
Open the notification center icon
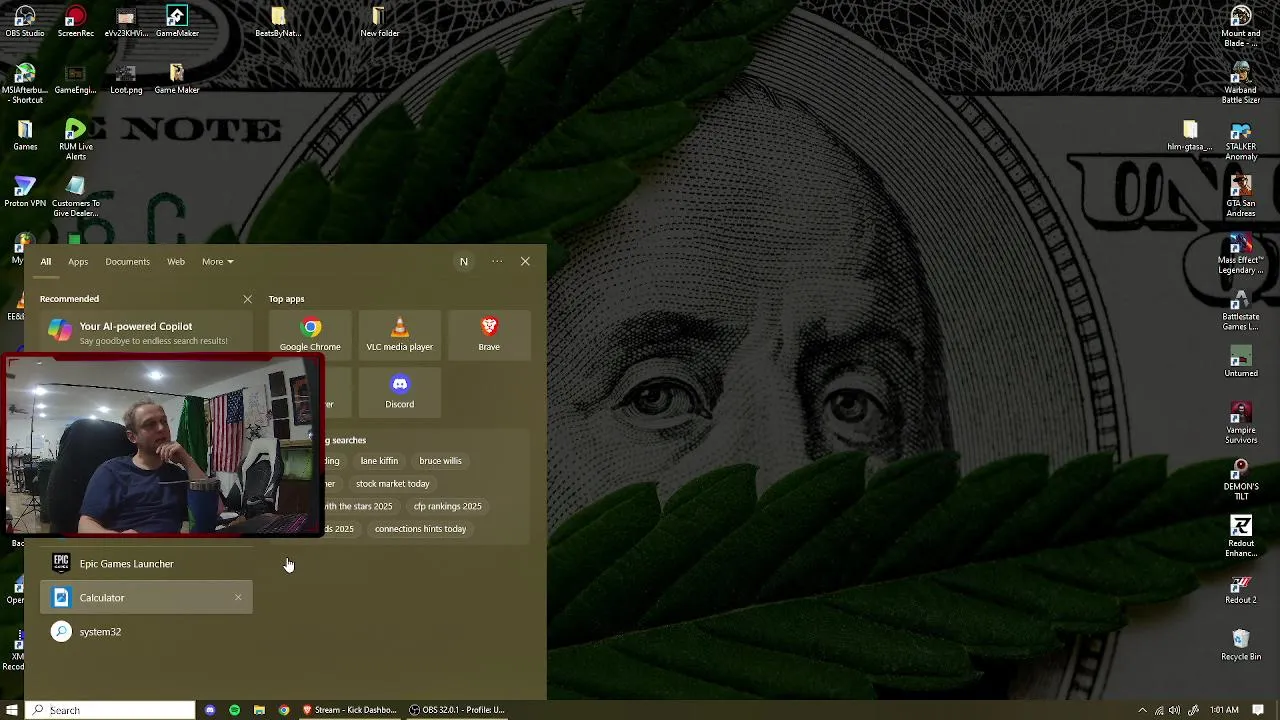coord(1259,710)
